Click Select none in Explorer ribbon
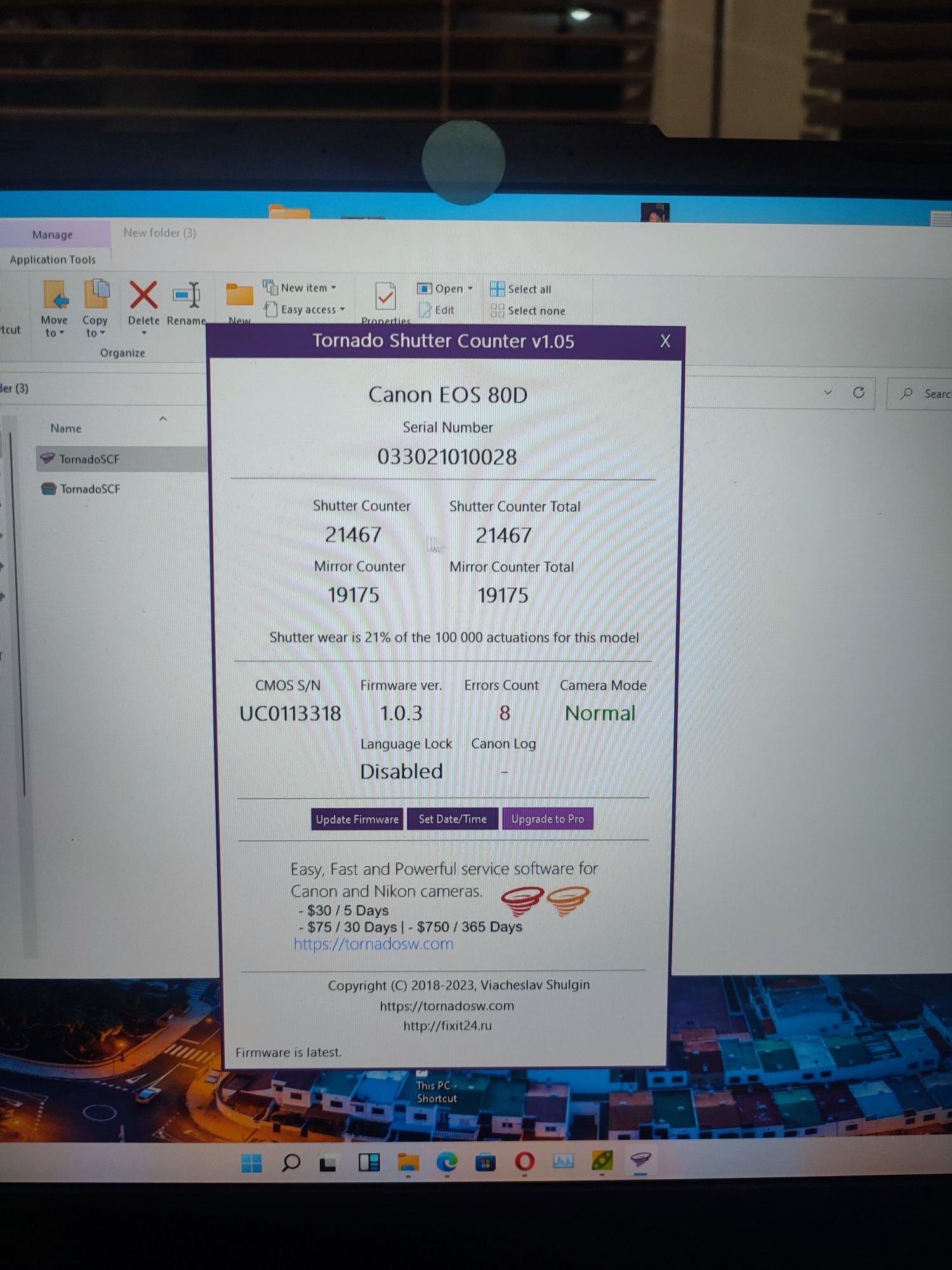 coord(527,311)
